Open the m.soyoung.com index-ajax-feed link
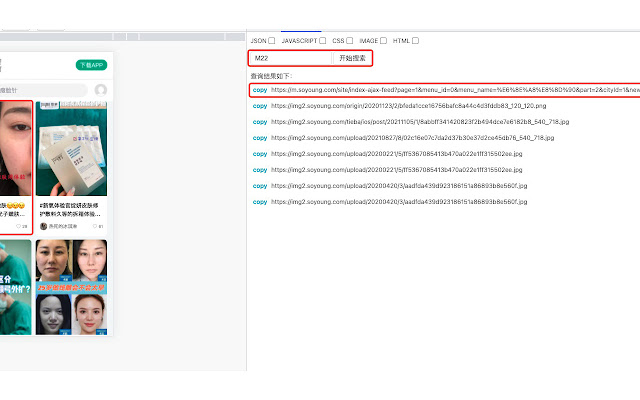Viewport: 640px width, 400px height. [x=455, y=90]
